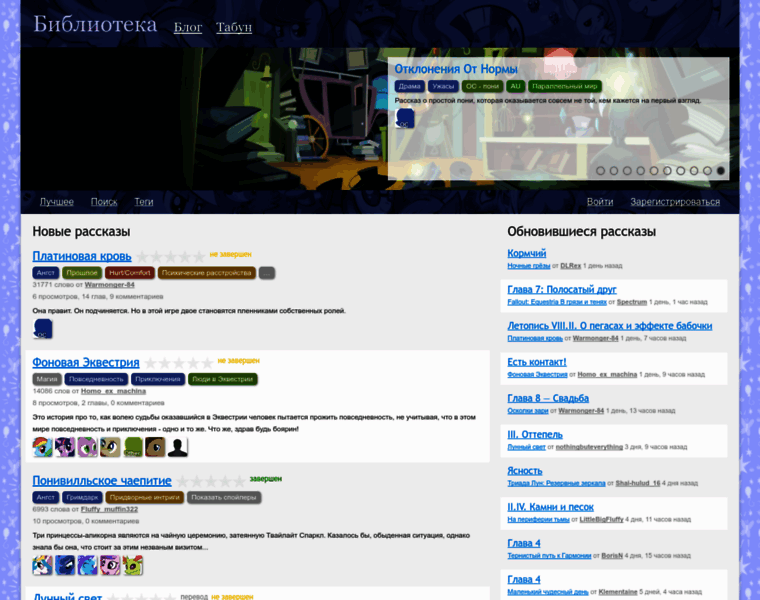Viewport: 760px width, 600px height.
Task: Select the first carousel indicator dot
Action: (x=600, y=171)
